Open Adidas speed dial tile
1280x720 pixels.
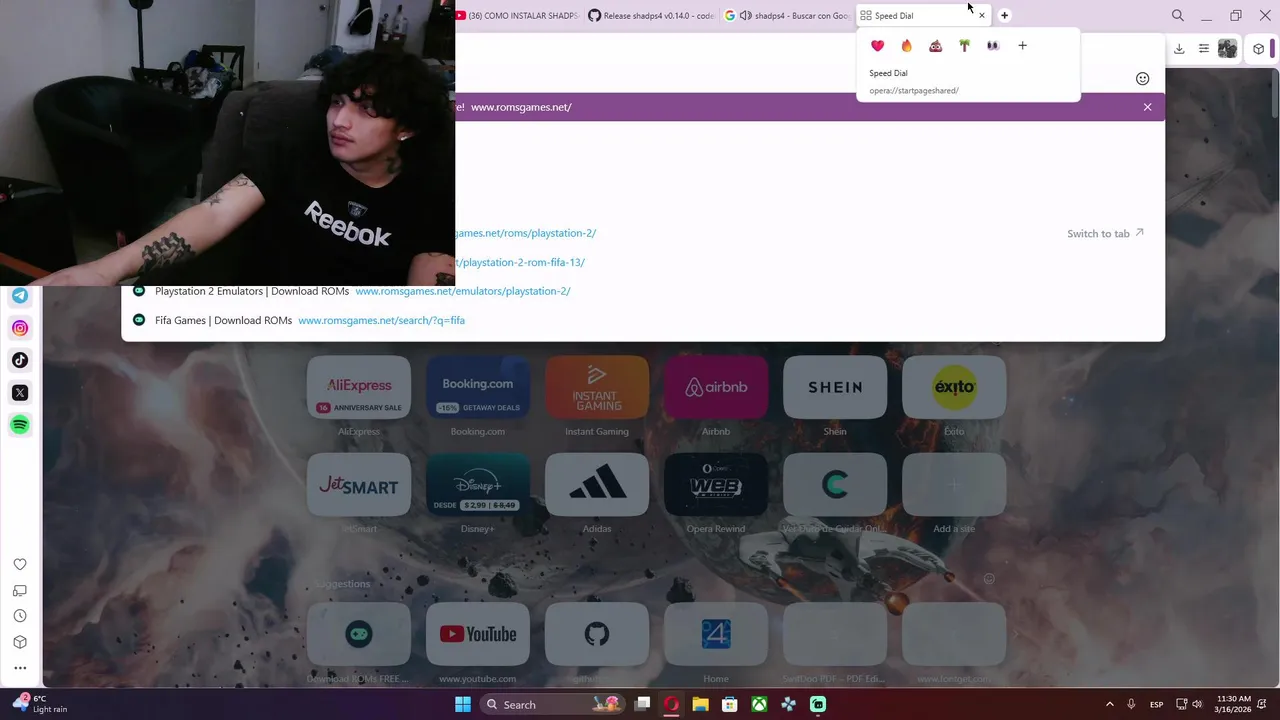(597, 485)
